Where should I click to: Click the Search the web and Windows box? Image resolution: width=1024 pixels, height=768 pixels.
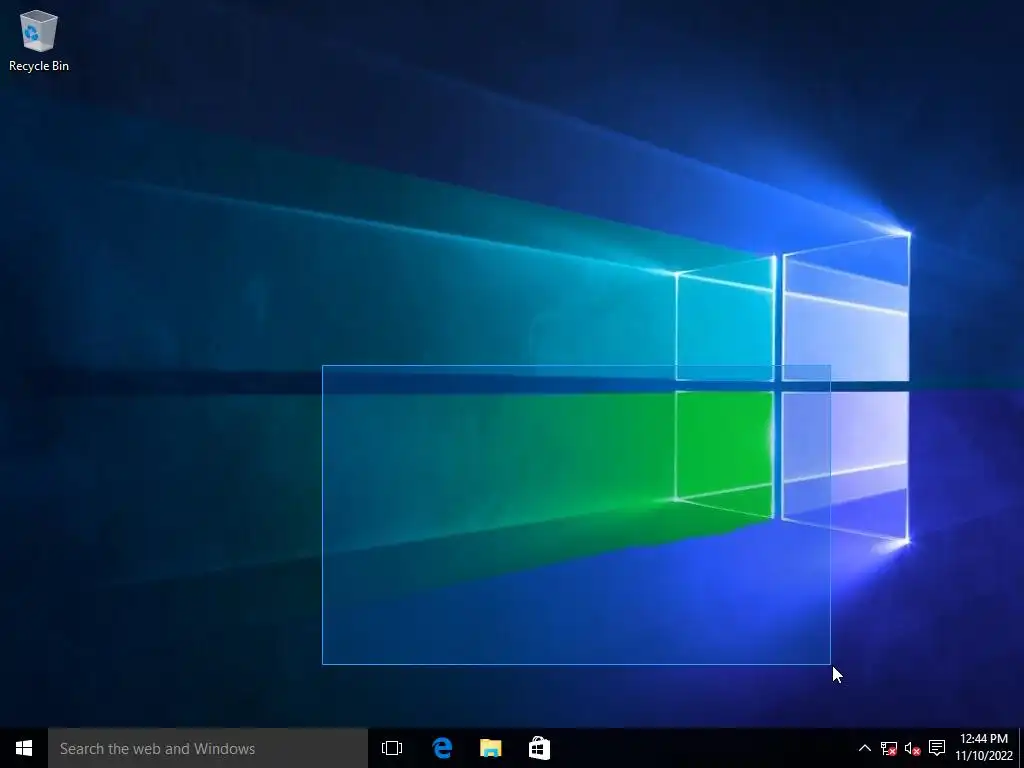208,748
